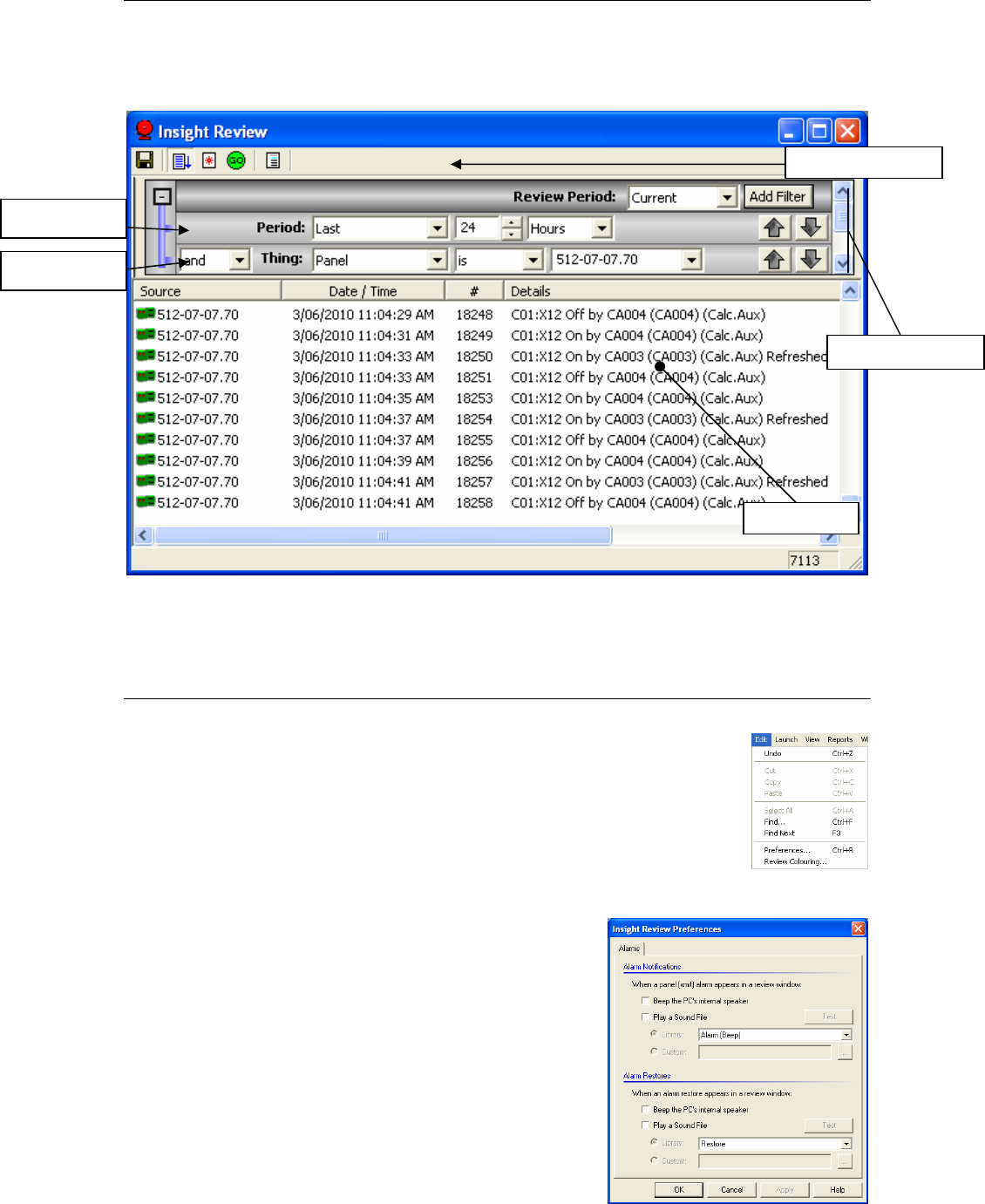
Task: Choose Find Next from the Edit menu
Action: (x=810, y=833)
